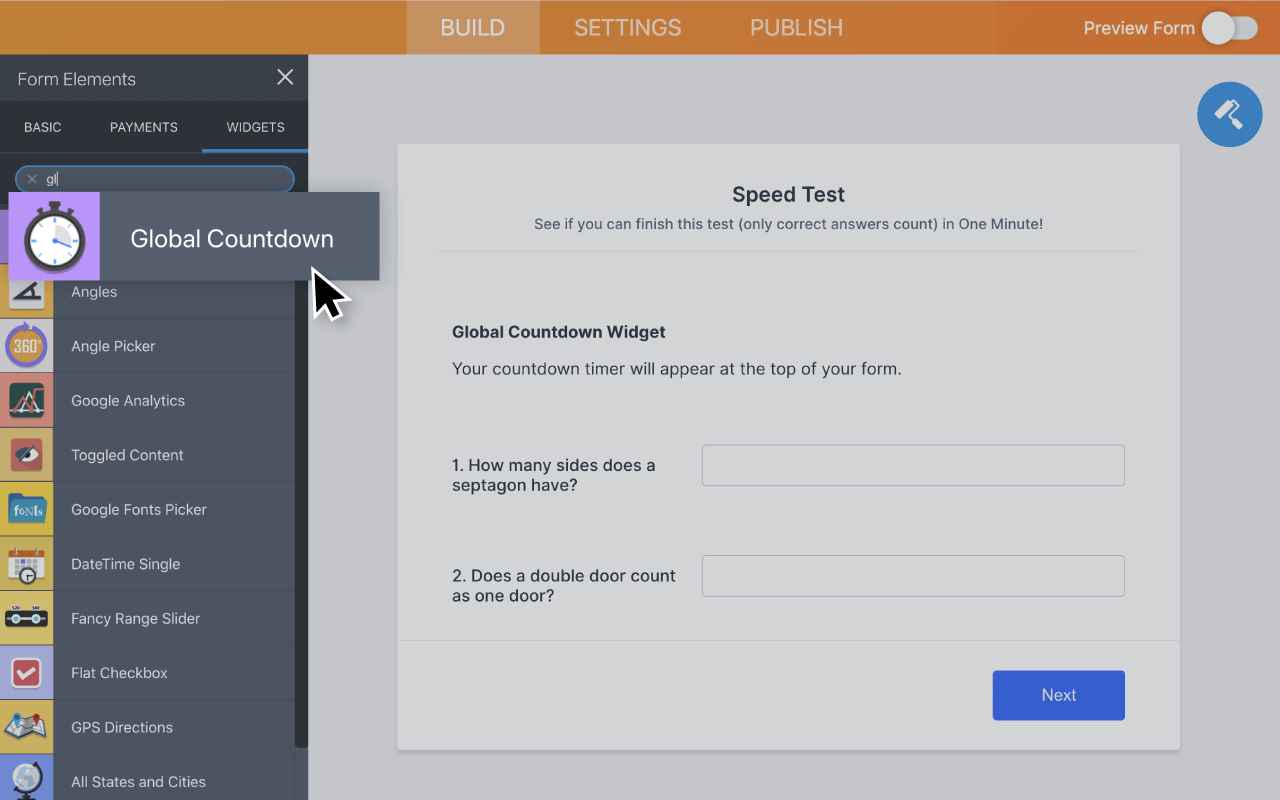Image resolution: width=1280 pixels, height=800 pixels.
Task: Click the Flat Checkbox widget icon
Action: 27,673
